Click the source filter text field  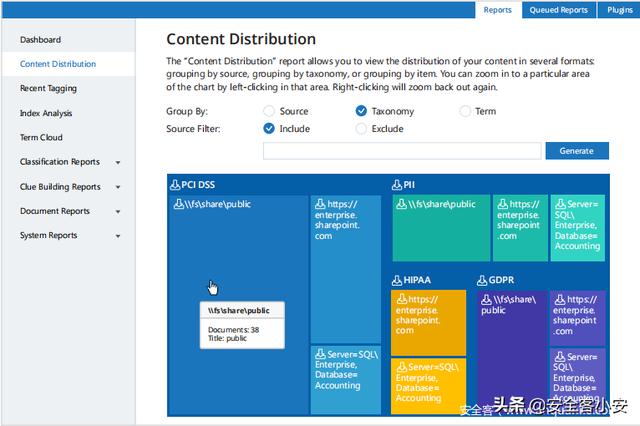click(x=402, y=151)
